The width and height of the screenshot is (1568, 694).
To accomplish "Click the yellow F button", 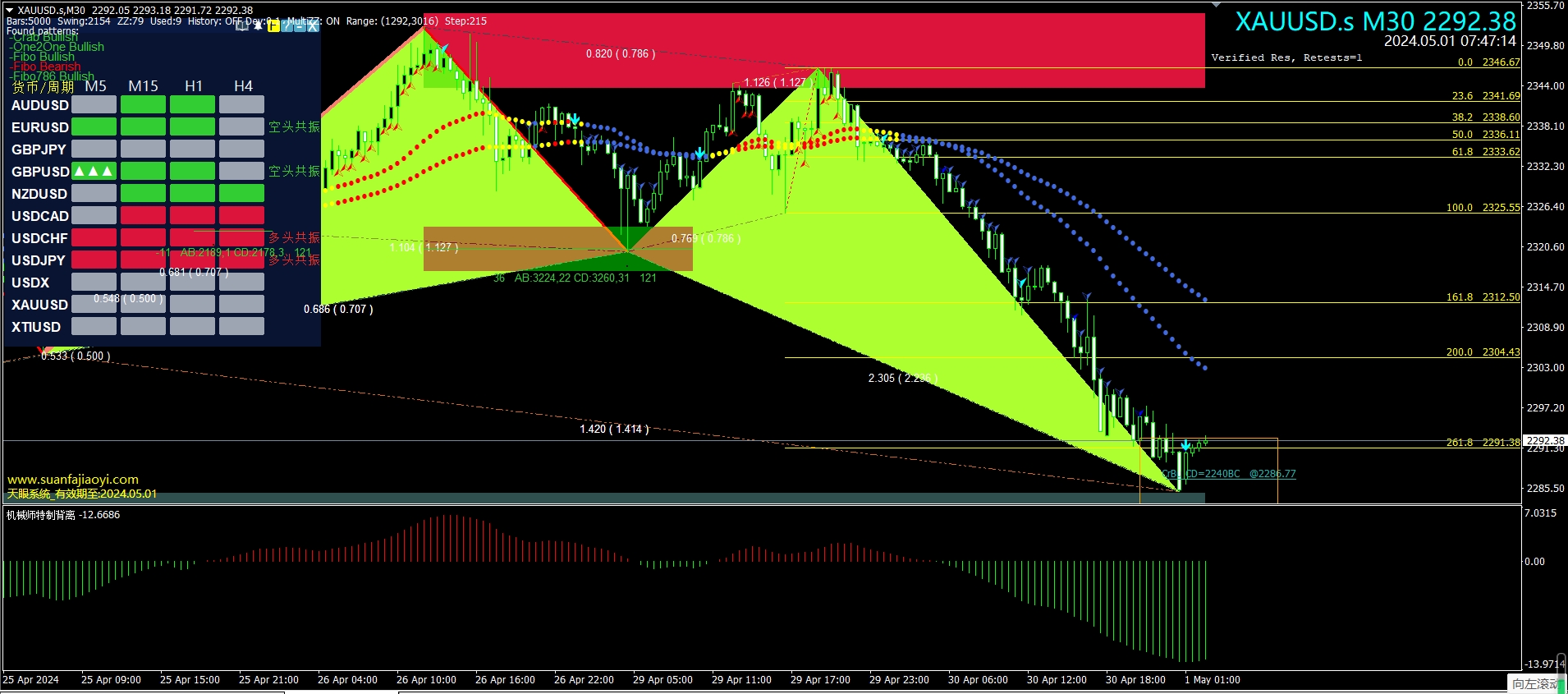I will pyautogui.click(x=273, y=25).
